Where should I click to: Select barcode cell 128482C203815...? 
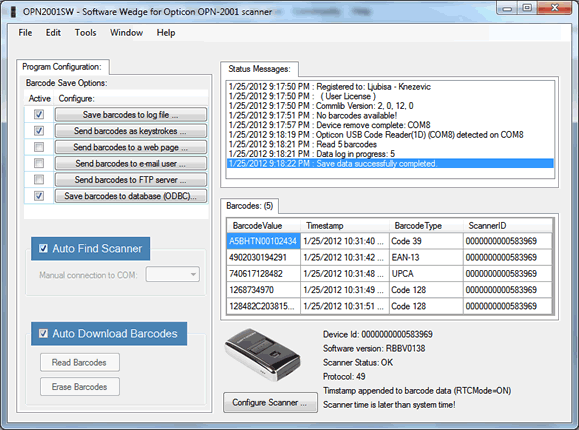pyautogui.click(x=263, y=306)
